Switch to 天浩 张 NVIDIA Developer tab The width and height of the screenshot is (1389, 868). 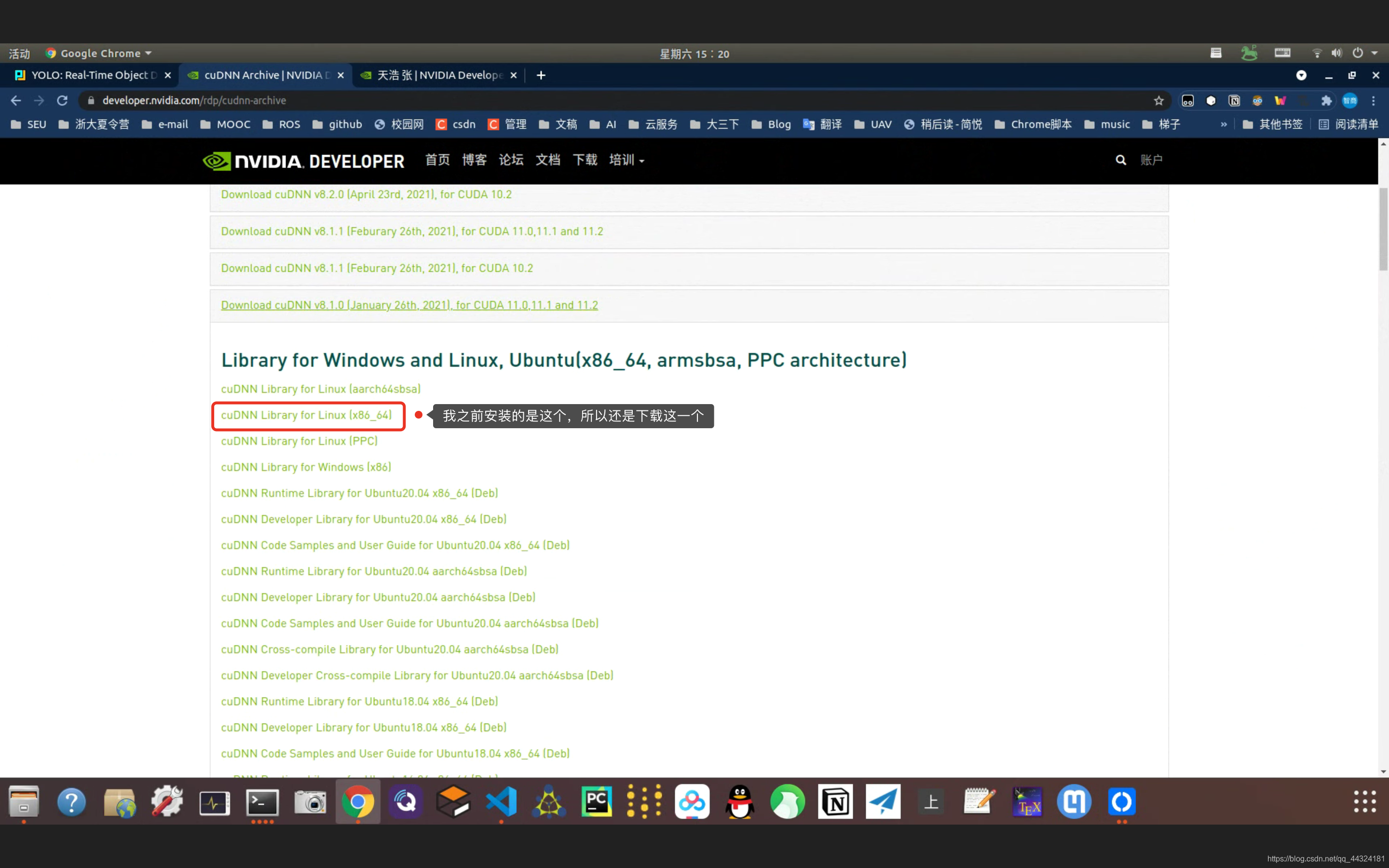click(x=438, y=75)
